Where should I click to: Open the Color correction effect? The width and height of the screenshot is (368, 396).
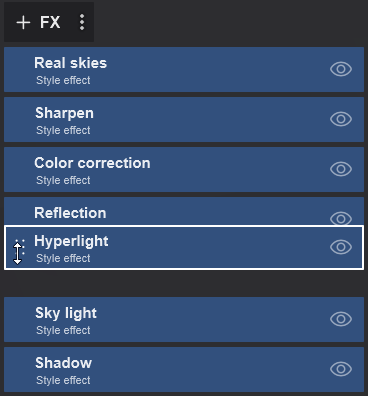(184, 169)
